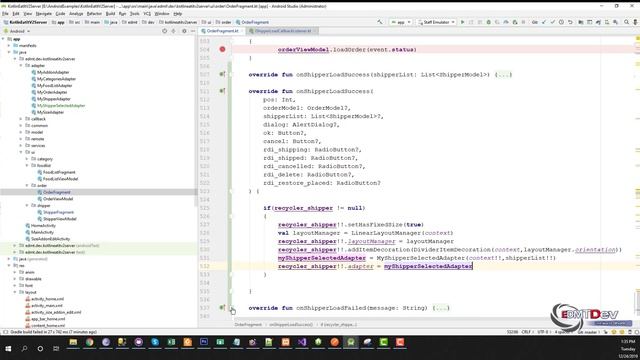
Task: Open Excel from the taskbar
Action: point(171,342)
